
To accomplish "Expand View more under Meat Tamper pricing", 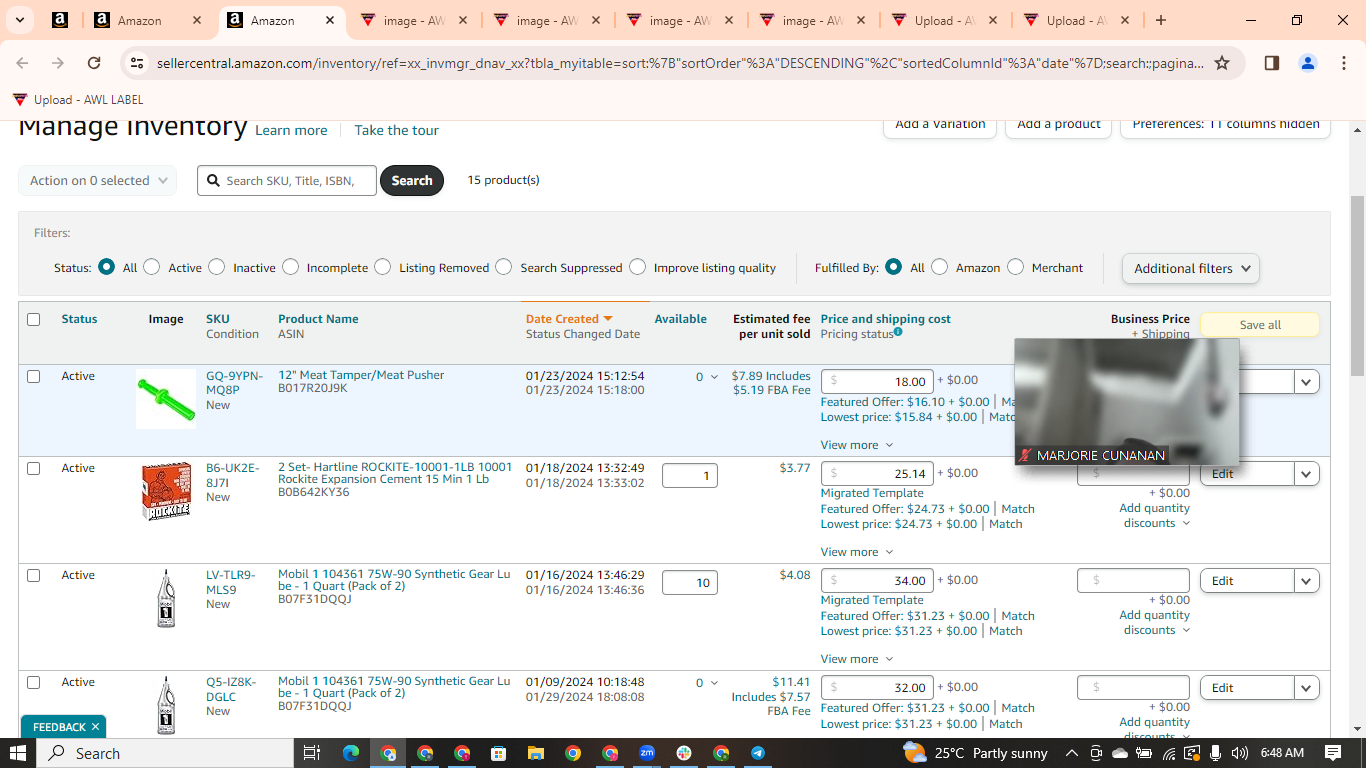I will click(x=857, y=445).
